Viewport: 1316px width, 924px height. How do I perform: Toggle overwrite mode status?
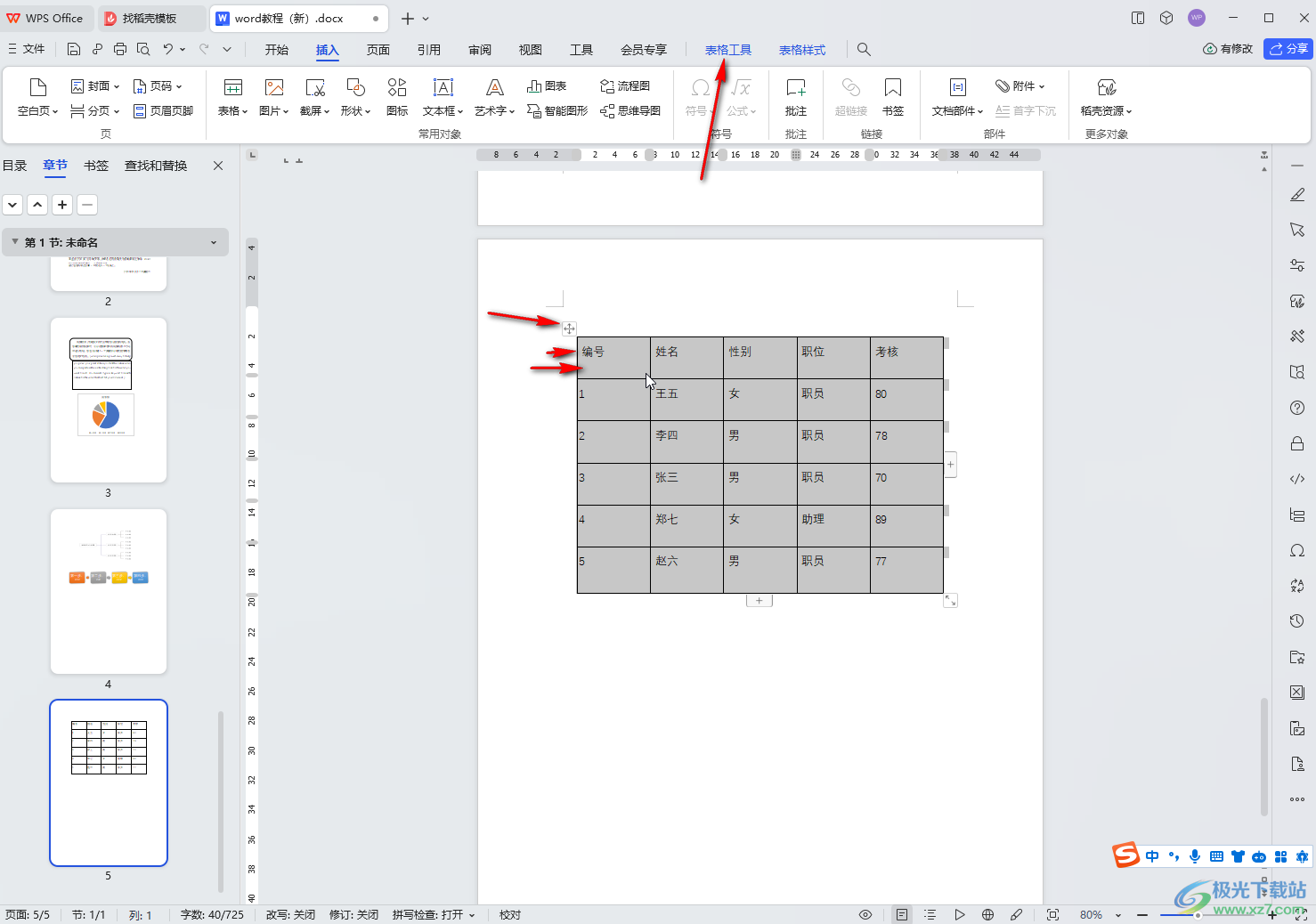tap(290, 915)
